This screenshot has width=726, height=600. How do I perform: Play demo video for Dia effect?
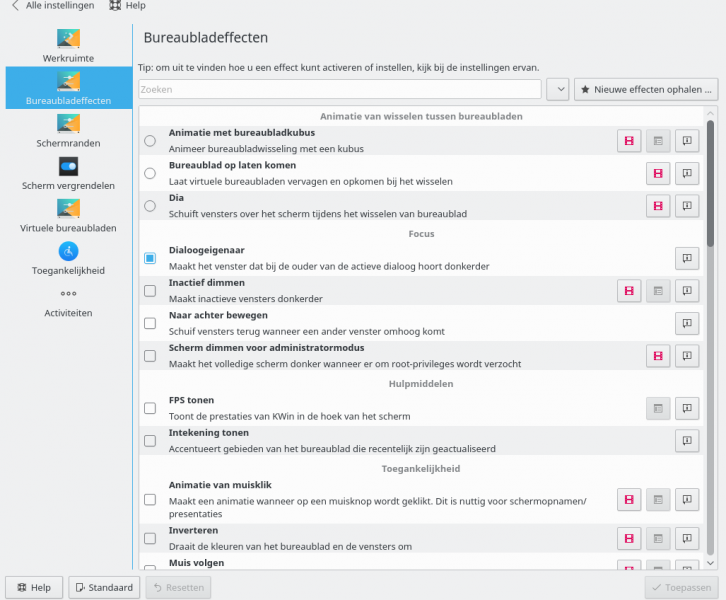point(658,206)
